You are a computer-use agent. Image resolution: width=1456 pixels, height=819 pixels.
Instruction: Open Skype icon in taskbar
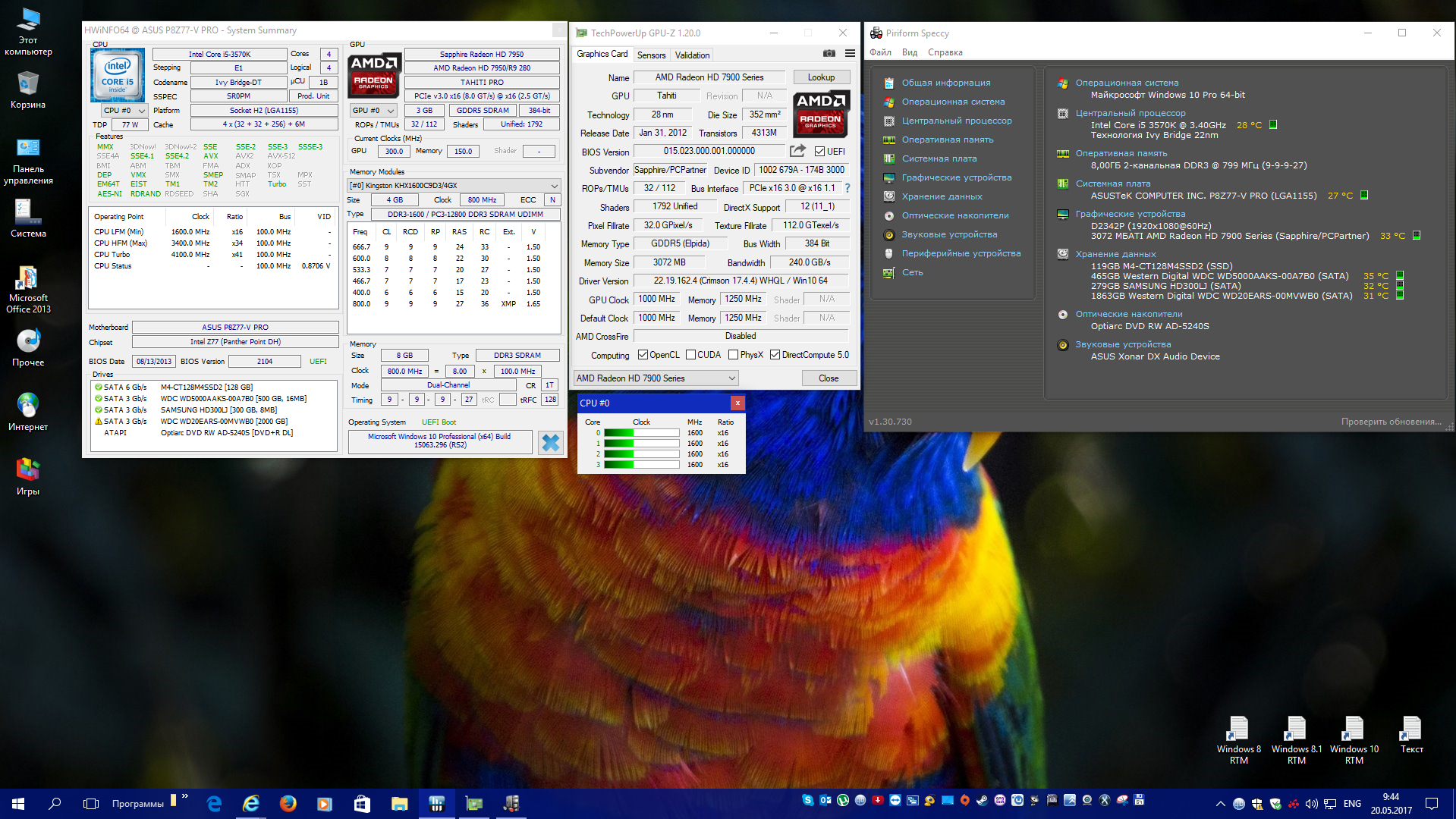pyautogui.click(x=808, y=800)
